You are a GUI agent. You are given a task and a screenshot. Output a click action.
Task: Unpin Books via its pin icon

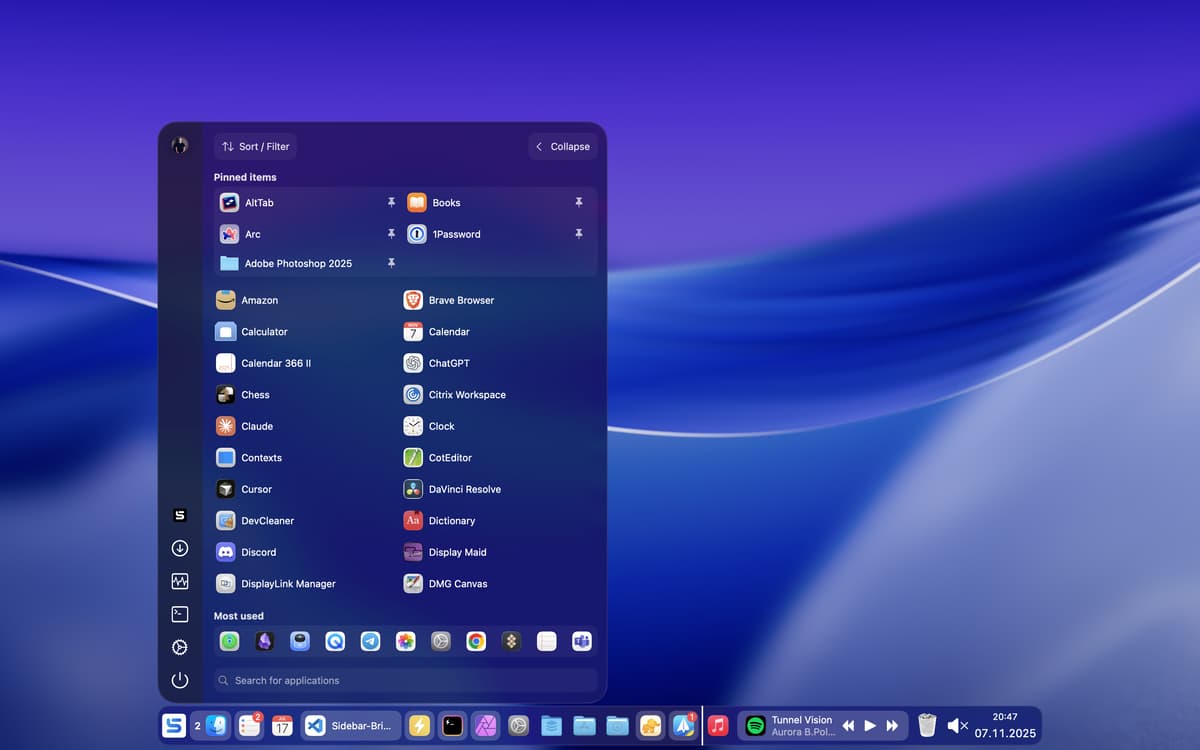(x=578, y=202)
